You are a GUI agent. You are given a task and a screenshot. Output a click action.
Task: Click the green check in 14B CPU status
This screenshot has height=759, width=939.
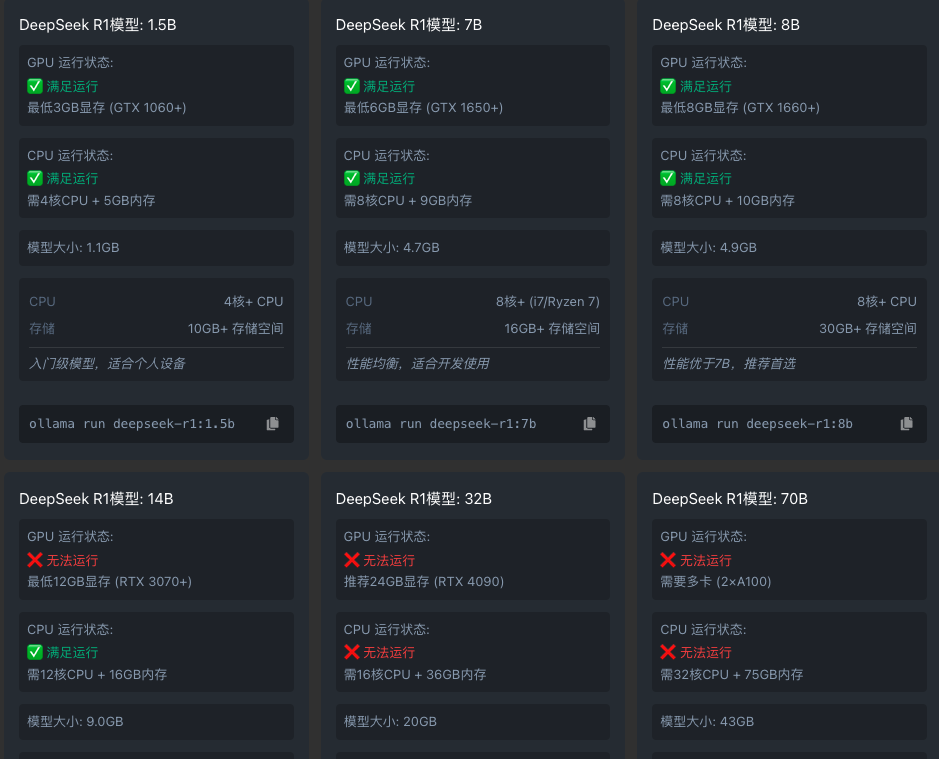click(x=35, y=652)
